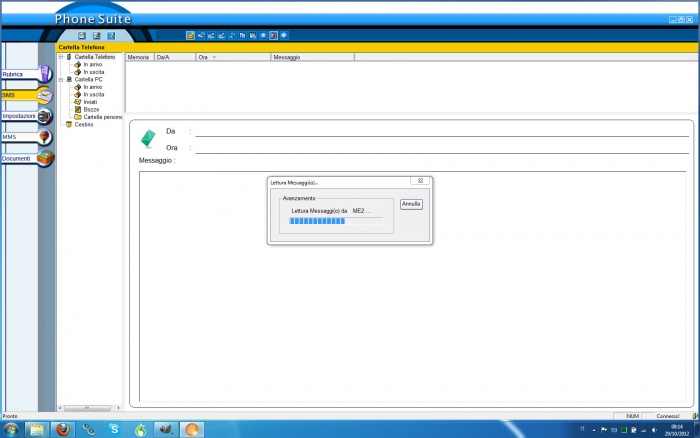Click the box icon beside Documenti
Image resolution: width=700 pixels, height=438 pixels.
click(45, 158)
